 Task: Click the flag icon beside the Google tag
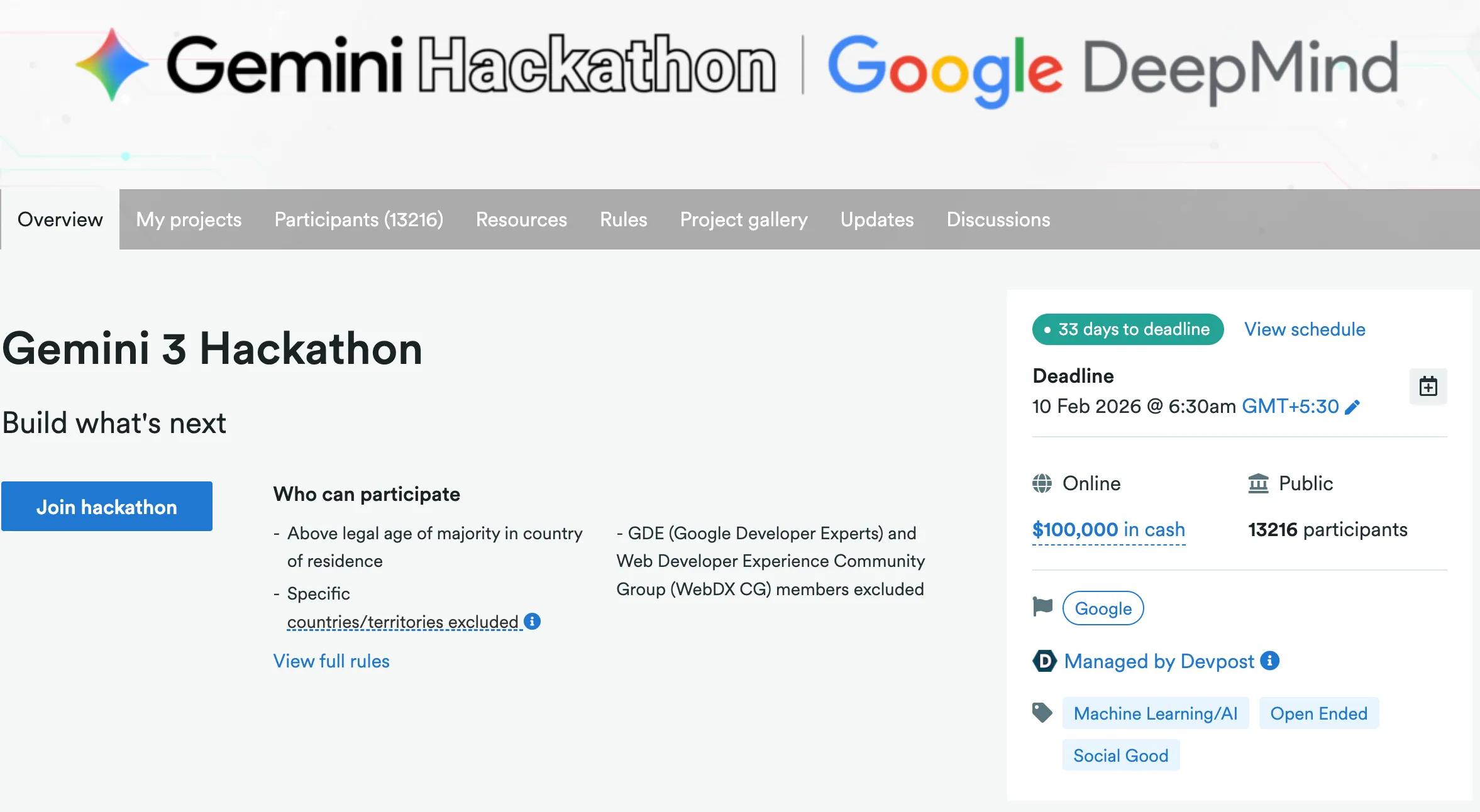point(1041,608)
